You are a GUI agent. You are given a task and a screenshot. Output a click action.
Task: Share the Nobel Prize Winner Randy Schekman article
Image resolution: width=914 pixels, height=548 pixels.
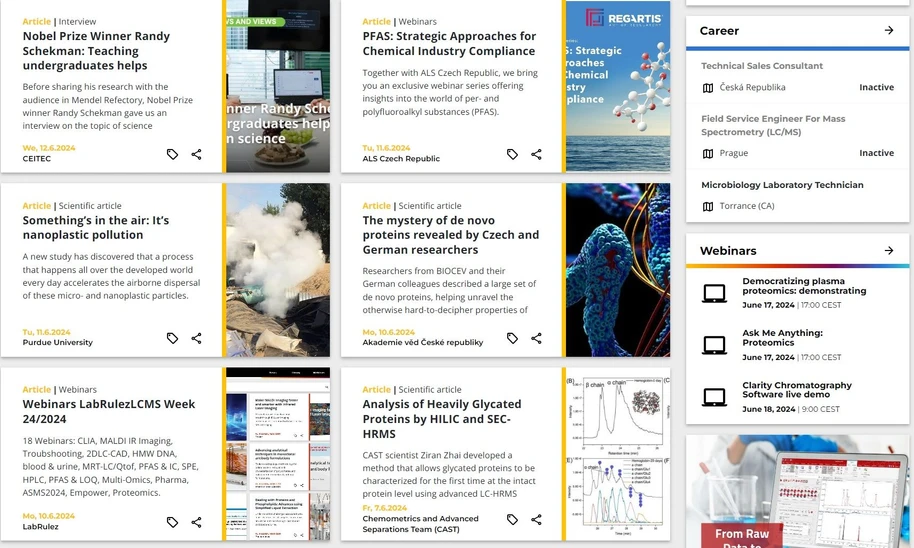point(197,154)
